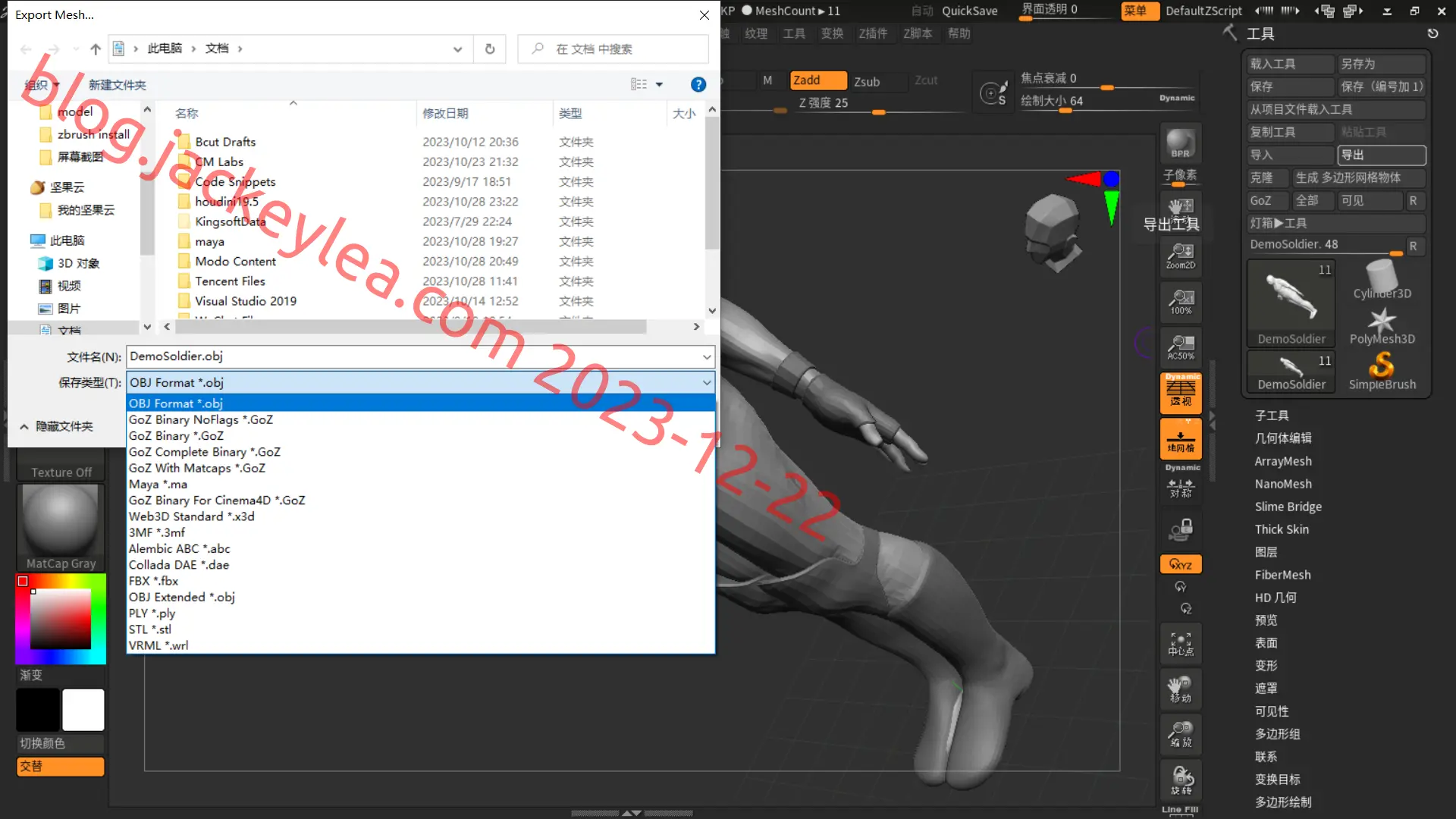Click the BPR render icon
This screenshot has width=1456, height=819.
coord(1180,143)
